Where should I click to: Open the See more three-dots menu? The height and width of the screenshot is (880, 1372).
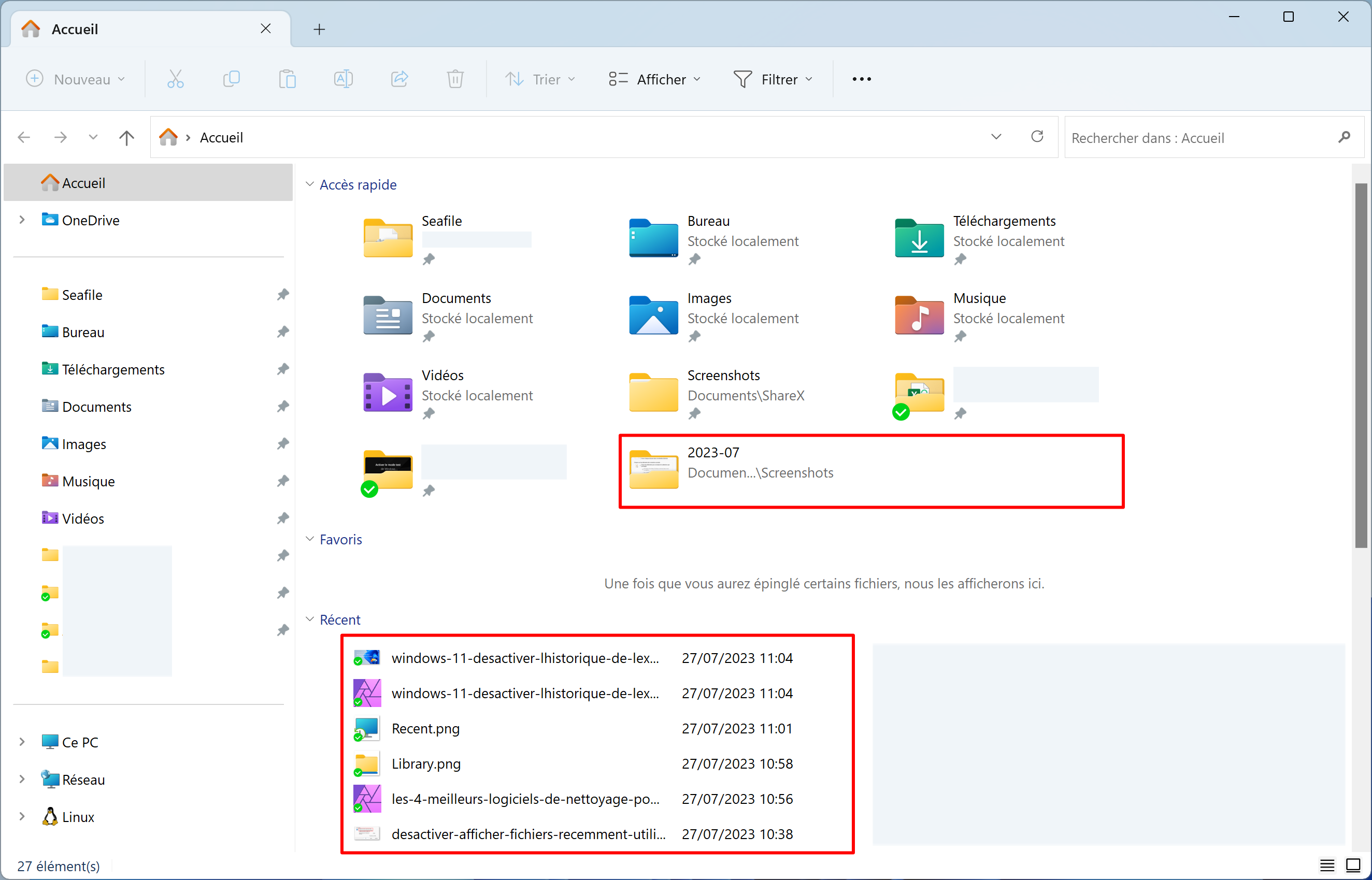pyautogui.click(x=862, y=79)
